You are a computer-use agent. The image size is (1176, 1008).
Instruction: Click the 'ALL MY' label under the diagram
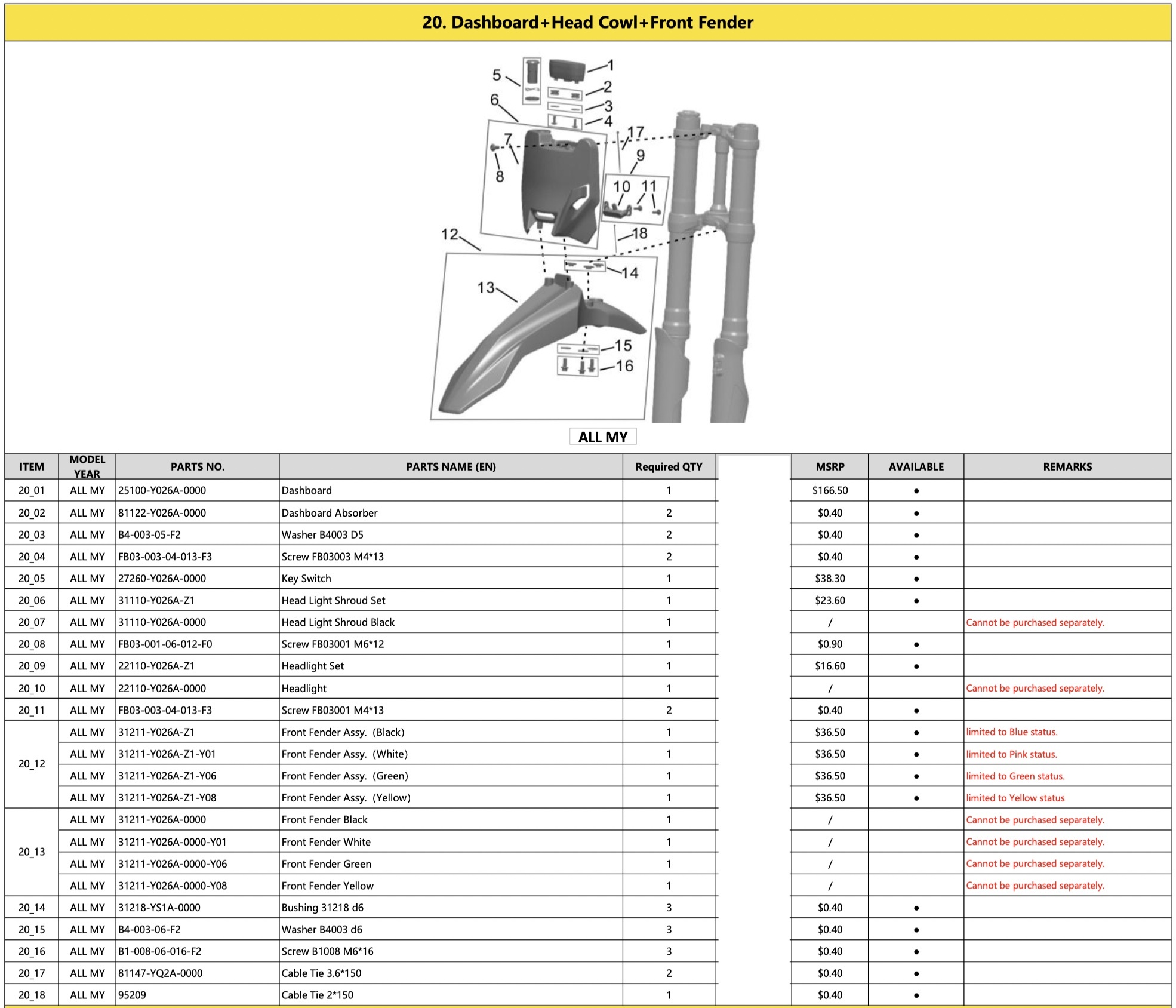(x=603, y=437)
